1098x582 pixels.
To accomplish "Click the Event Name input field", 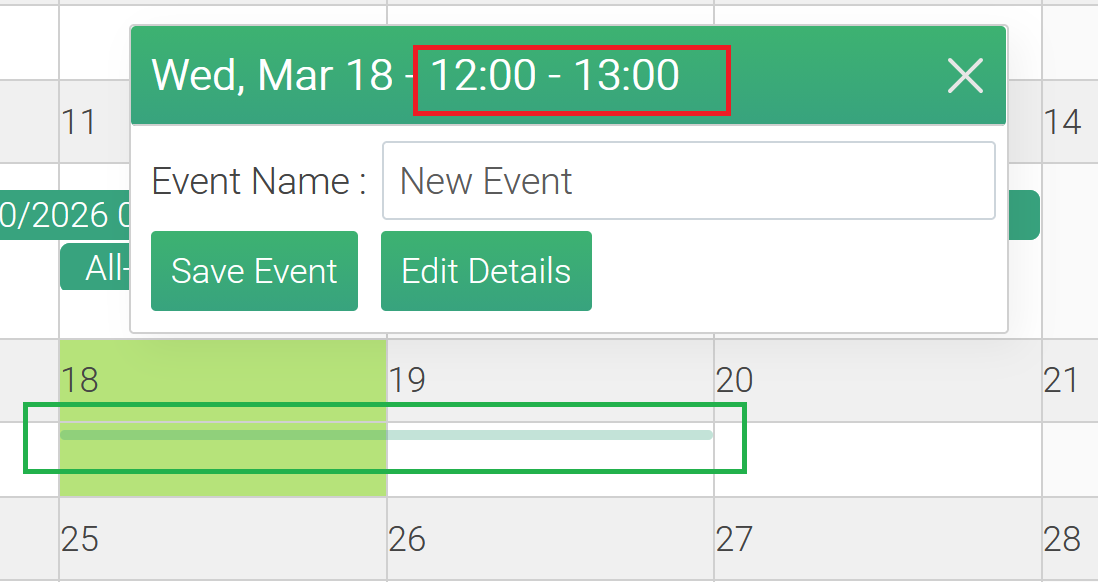I will pos(688,181).
